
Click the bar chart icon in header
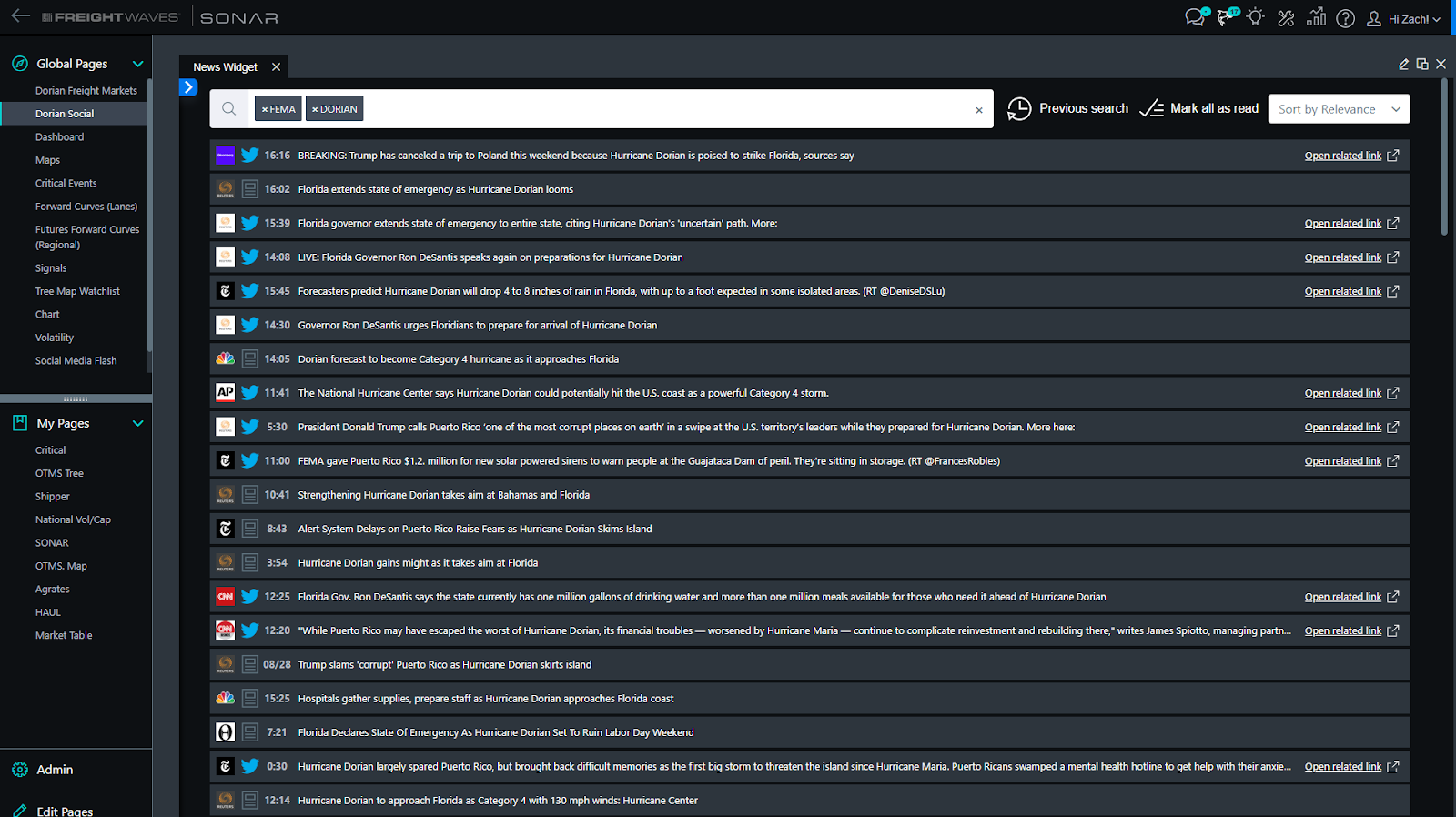pos(1316,17)
